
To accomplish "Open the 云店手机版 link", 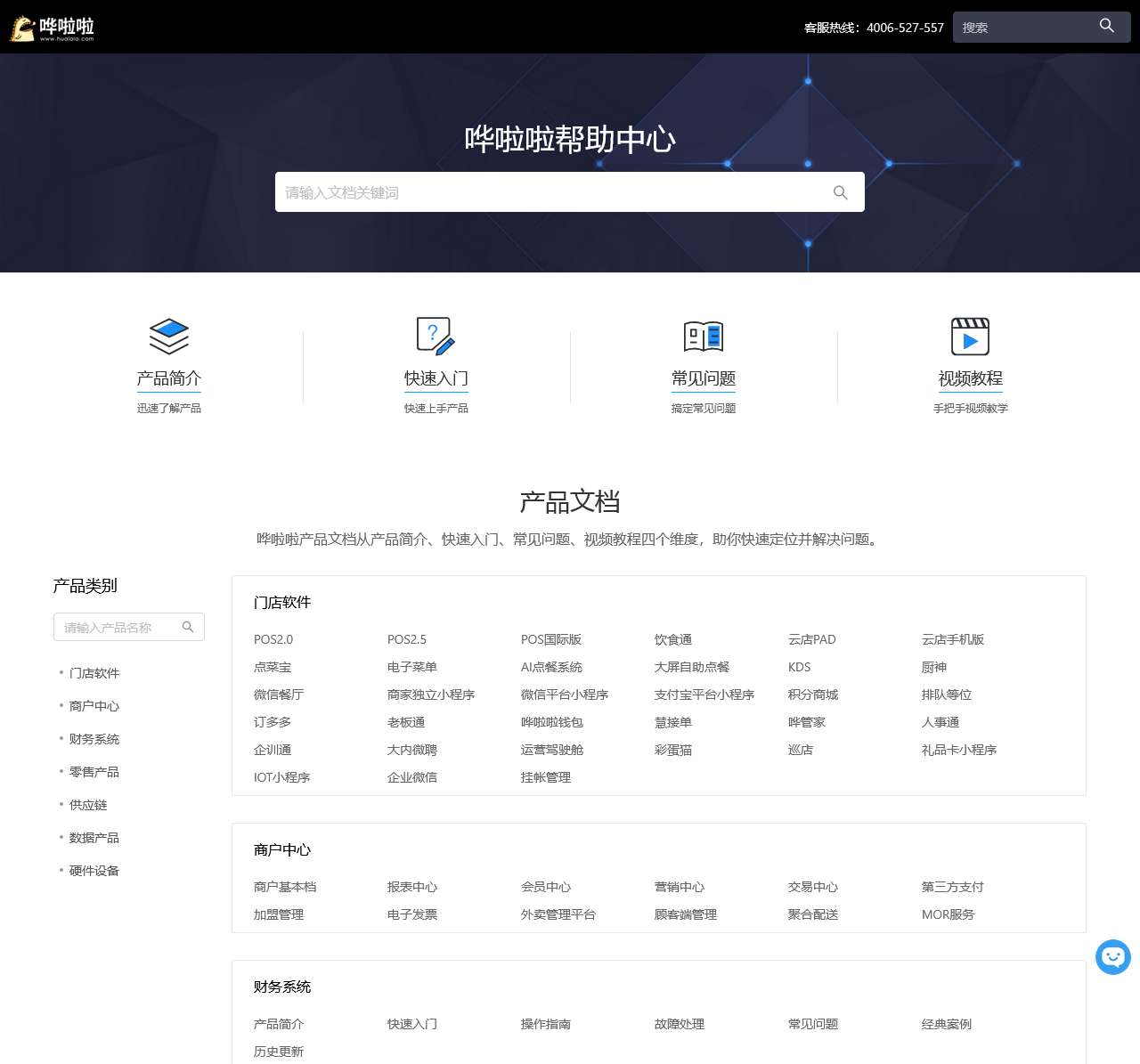I will [x=953, y=639].
